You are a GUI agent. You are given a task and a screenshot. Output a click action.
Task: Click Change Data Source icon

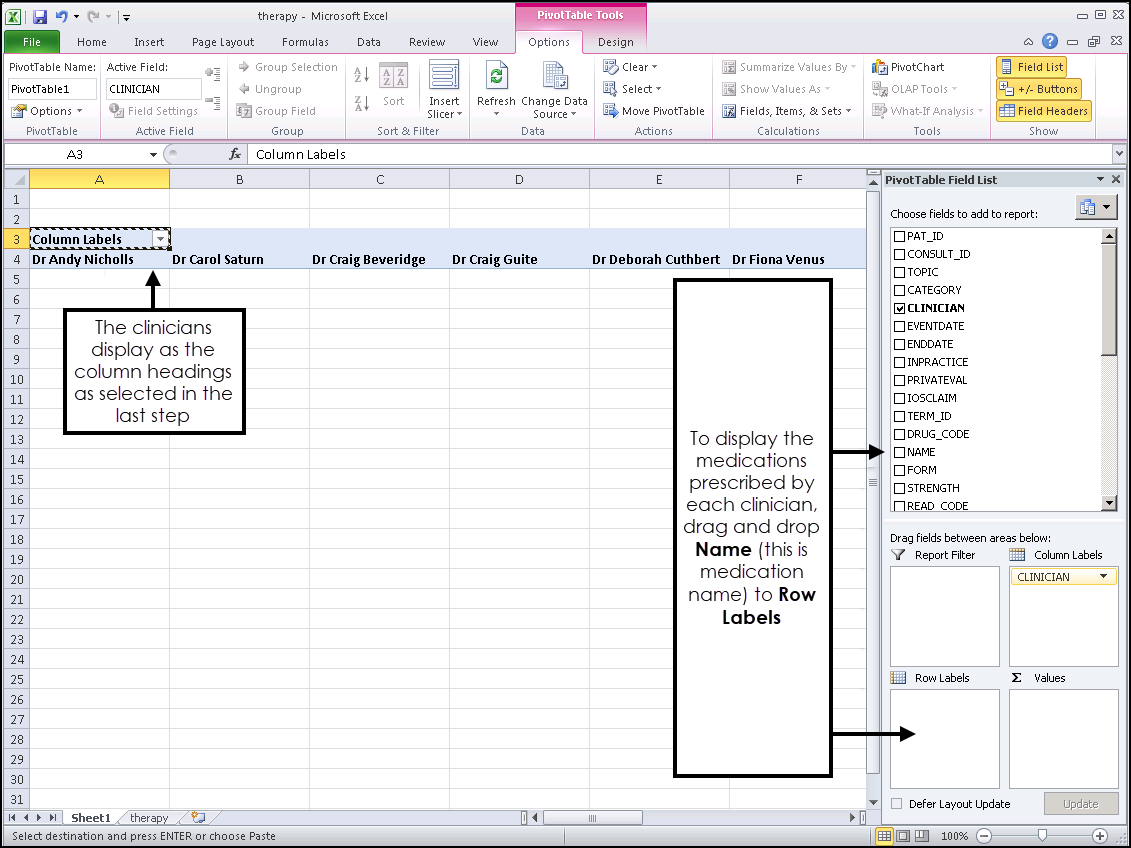554,77
